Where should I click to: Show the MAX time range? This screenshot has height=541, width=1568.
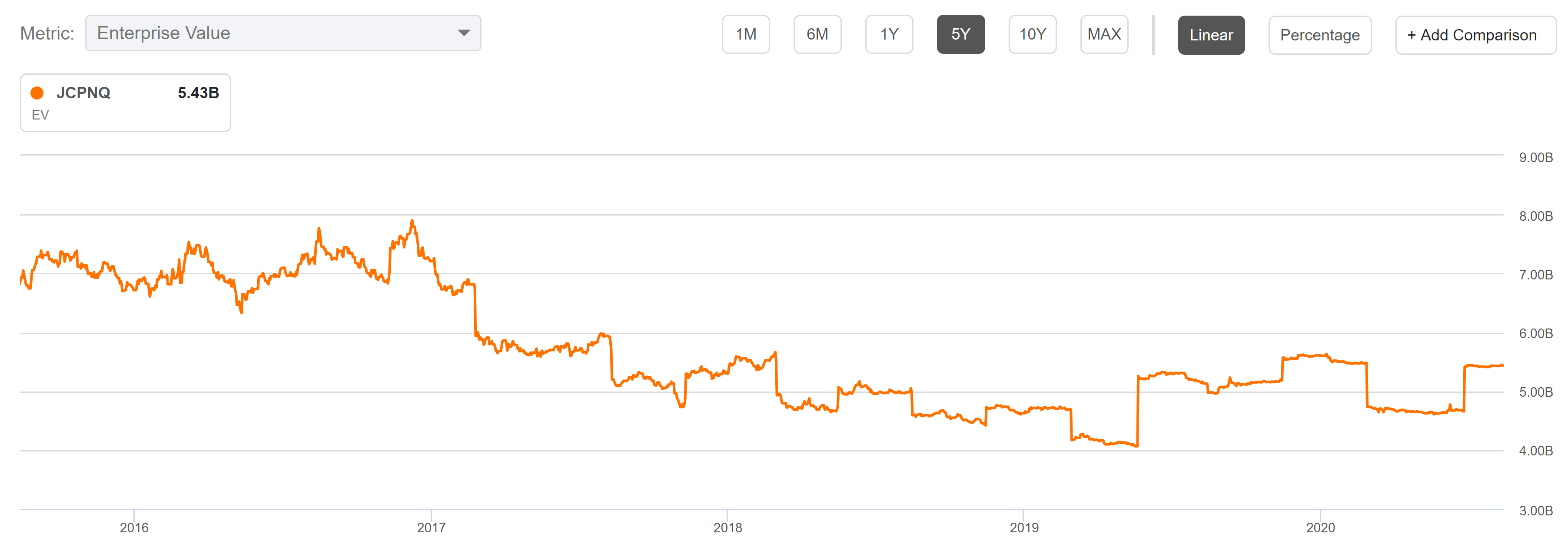coord(1104,34)
